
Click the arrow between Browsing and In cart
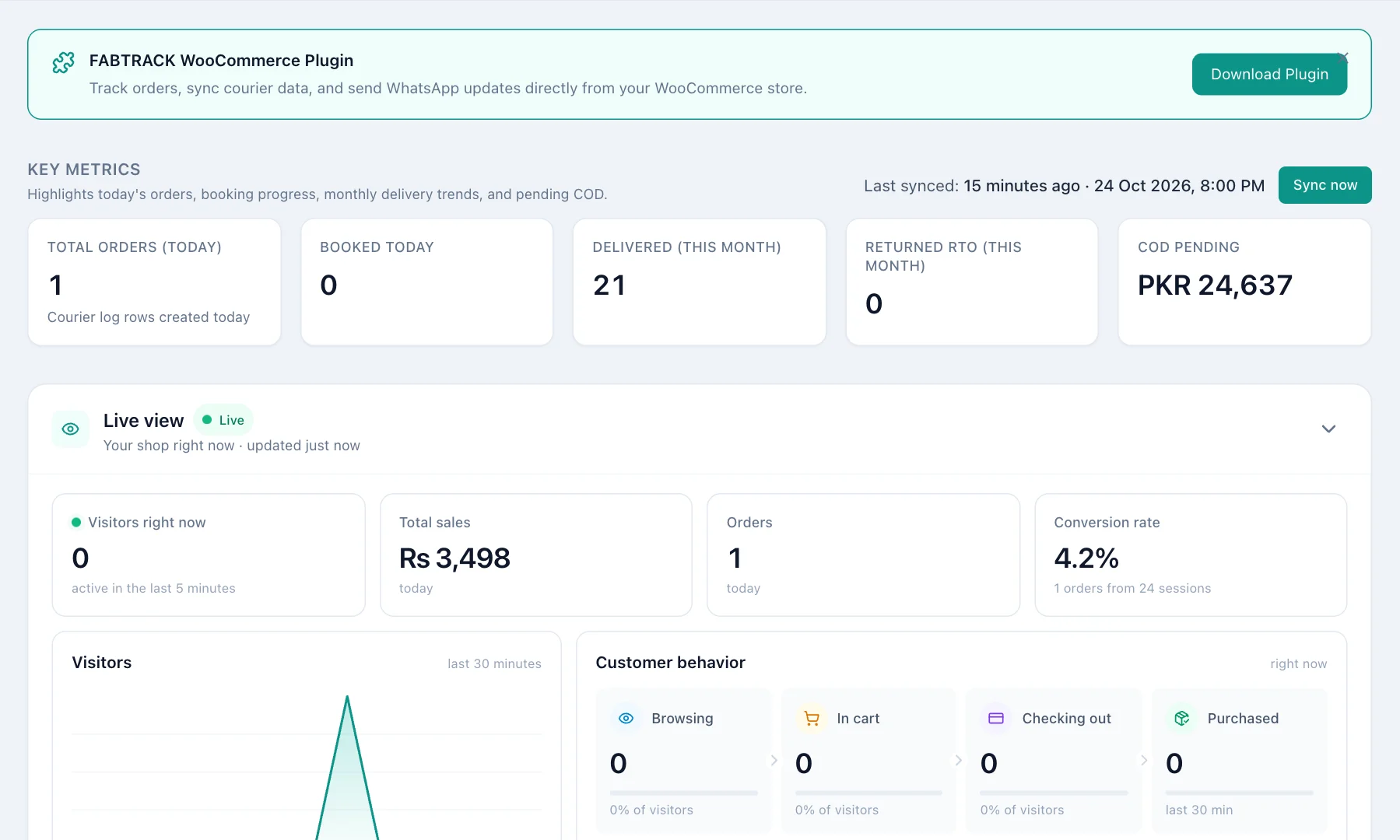pos(774,760)
